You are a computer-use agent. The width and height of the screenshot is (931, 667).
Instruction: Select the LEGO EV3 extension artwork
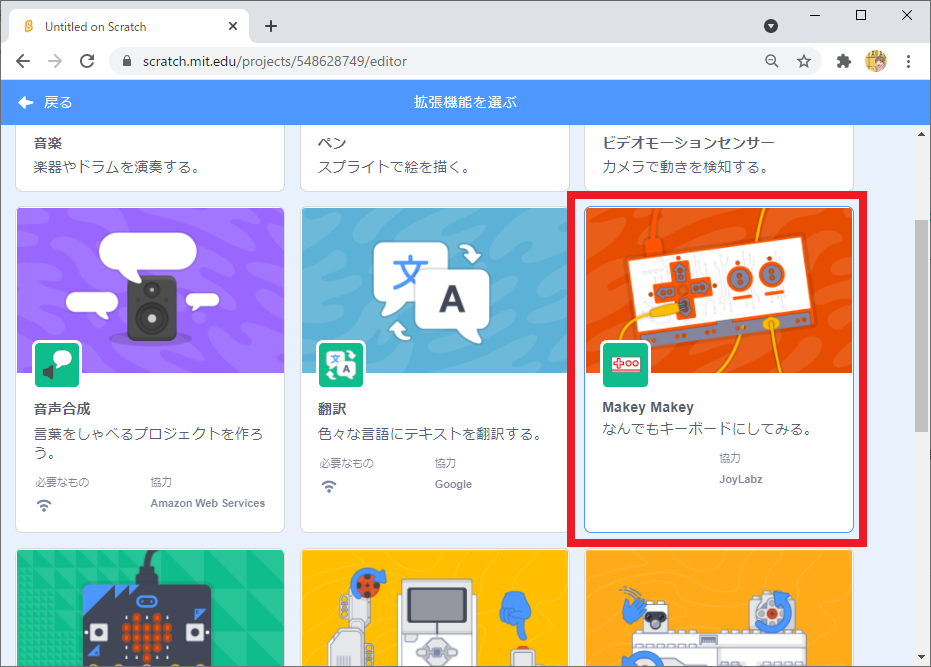pos(435,608)
